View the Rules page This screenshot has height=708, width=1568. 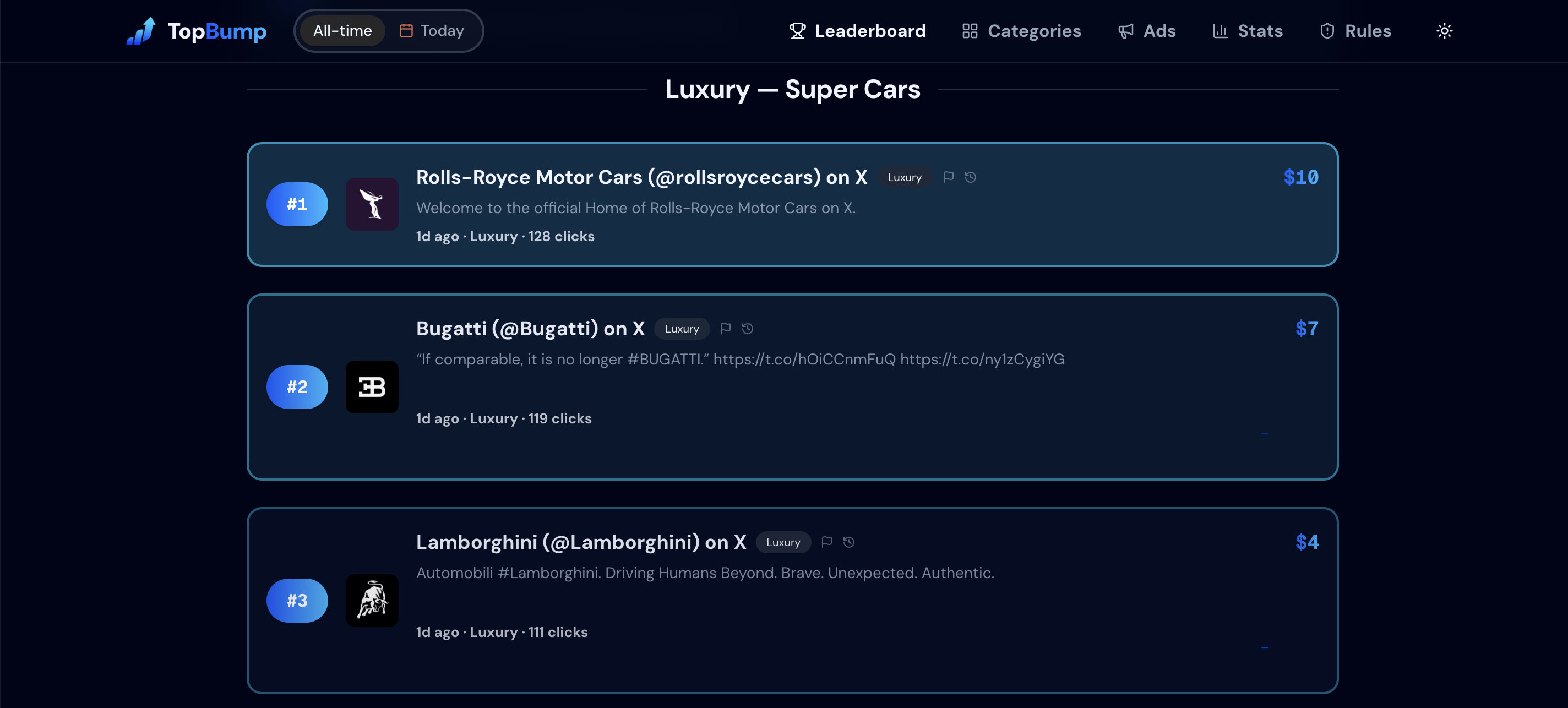tap(1355, 31)
